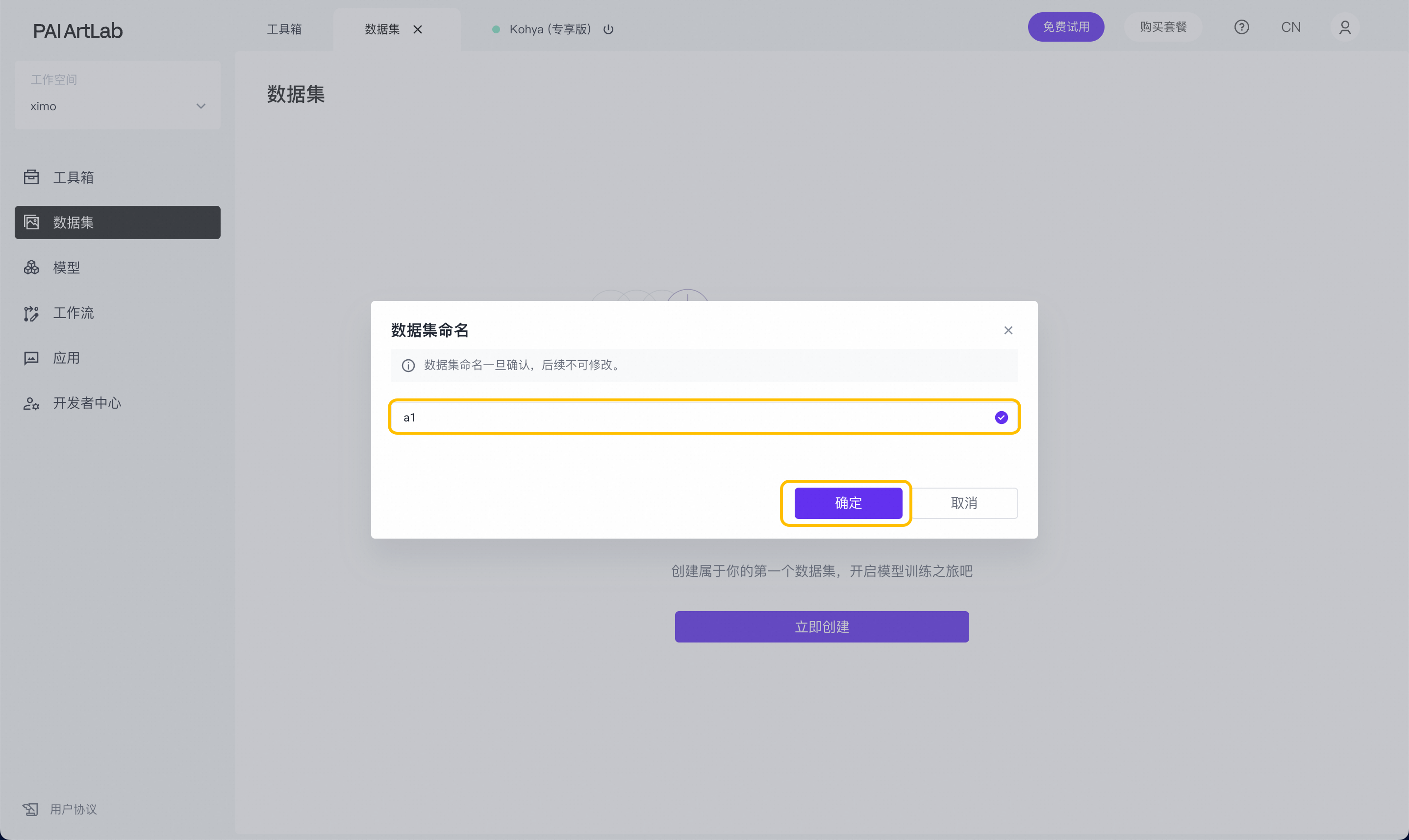The height and width of the screenshot is (840, 1409).
Task: Open the help question mark icon
Action: pyautogui.click(x=1241, y=27)
